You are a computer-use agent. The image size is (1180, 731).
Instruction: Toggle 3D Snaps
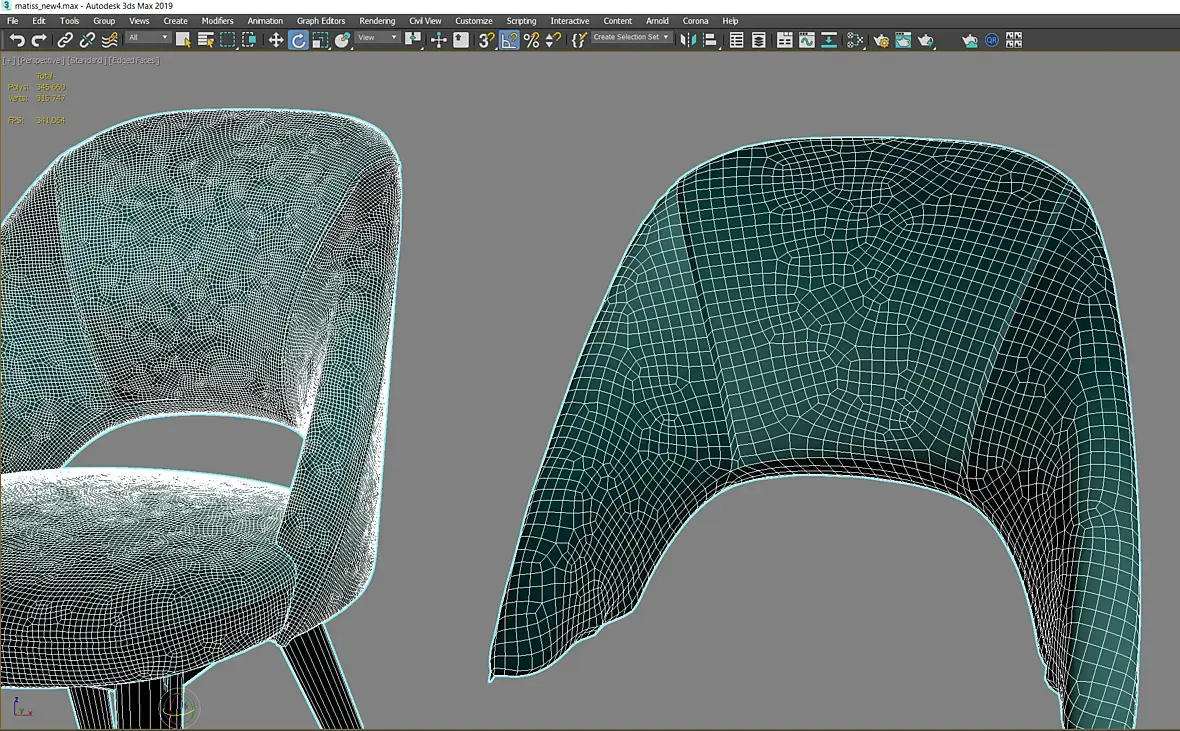[486, 40]
